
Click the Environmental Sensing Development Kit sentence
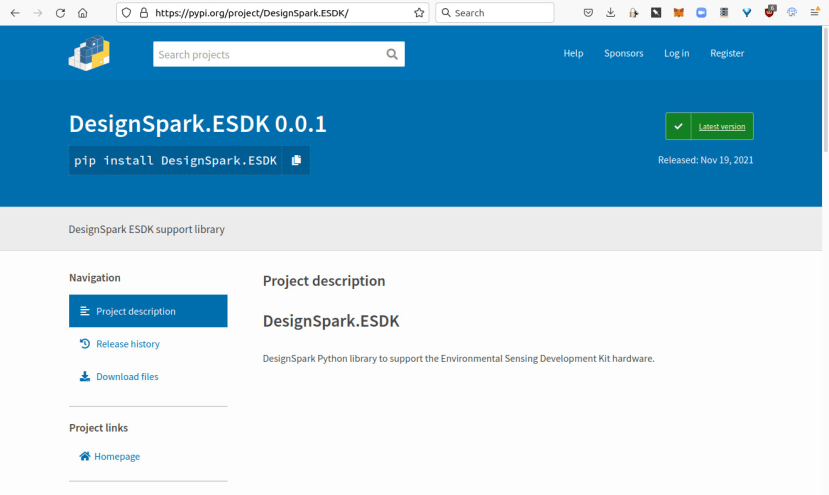[x=458, y=359]
